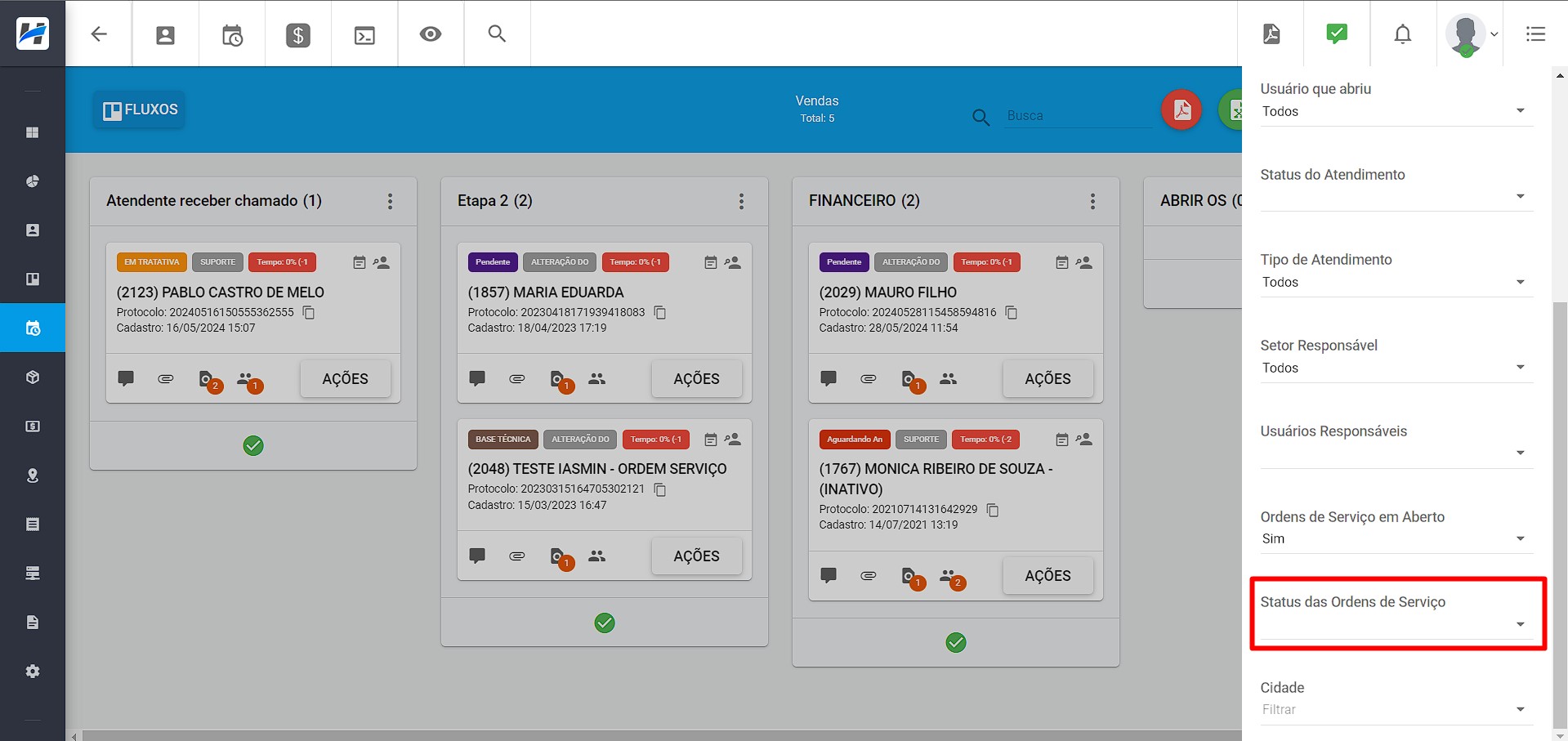Open users icon with badge on PABLO CASTRO card
This screenshot has height=741, width=1568.
click(248, 380)
